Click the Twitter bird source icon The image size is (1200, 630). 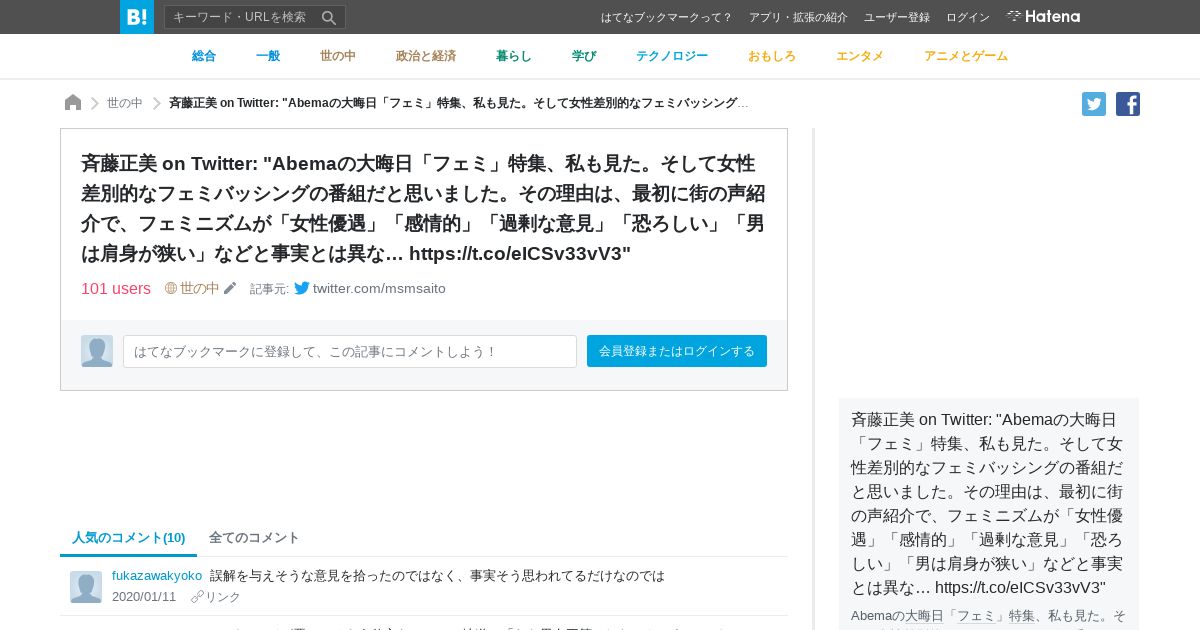302,288
